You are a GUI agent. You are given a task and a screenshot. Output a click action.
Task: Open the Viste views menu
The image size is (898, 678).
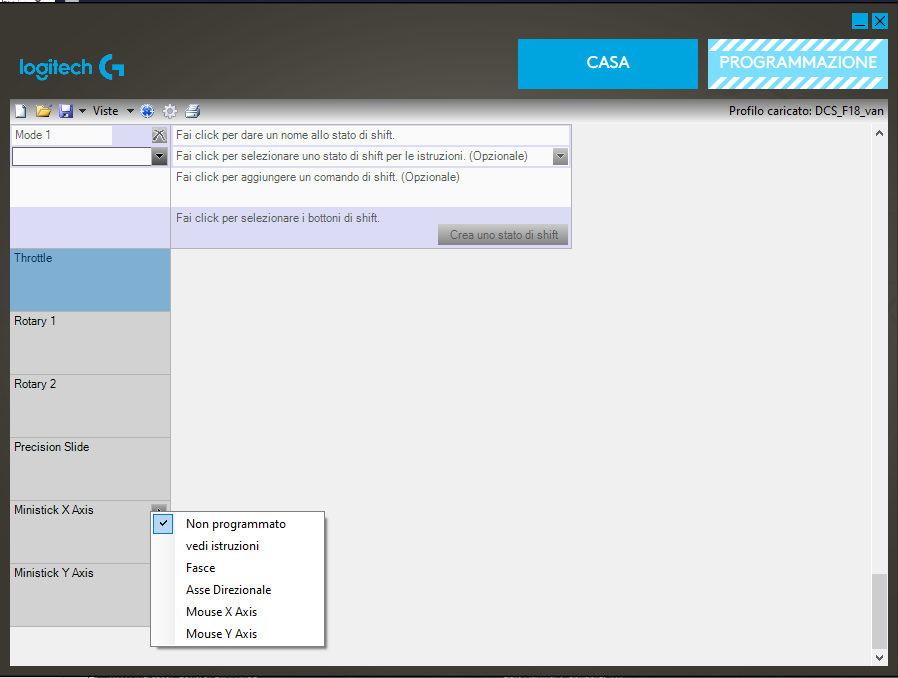point(105,111)
